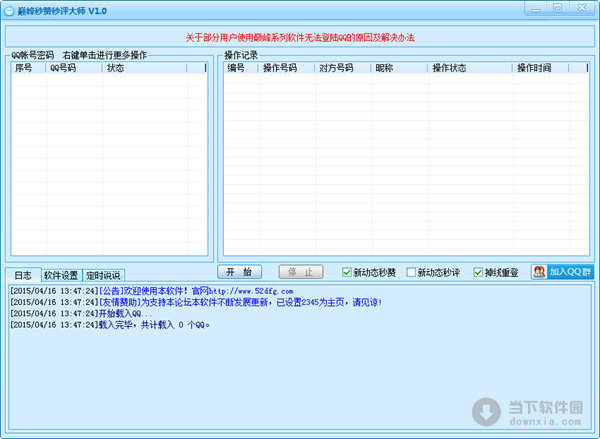
Task: Click the 操作号码 column header
Action: point(287,68)
